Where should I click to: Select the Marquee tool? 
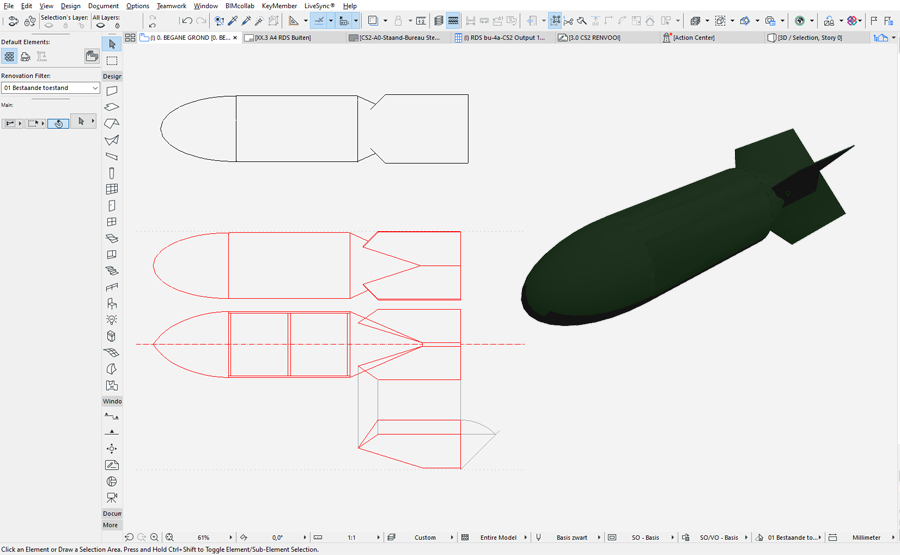pos(112,60)
